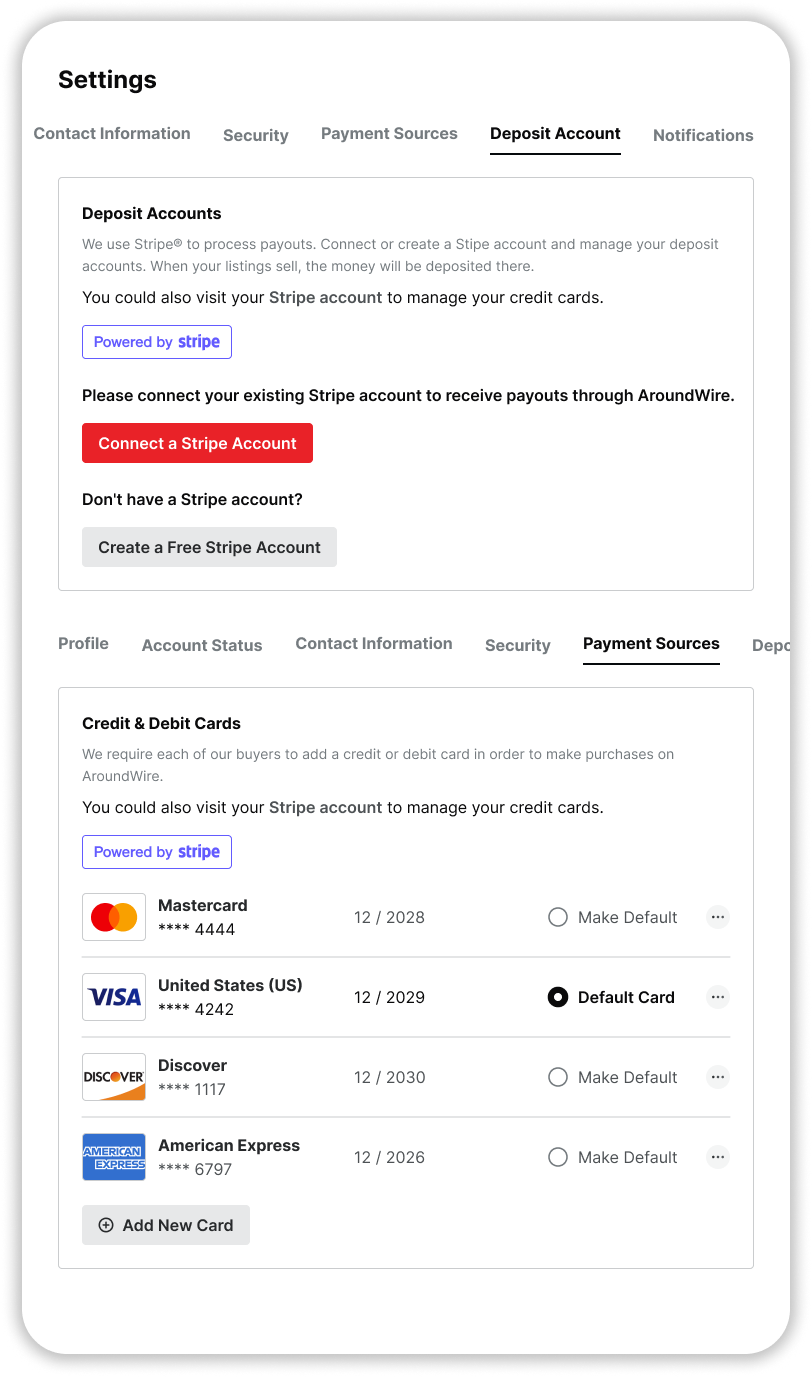Click the plus icon on Add New Card
Viewport: 812px width, 1377px height.
tap(106, 1224)
